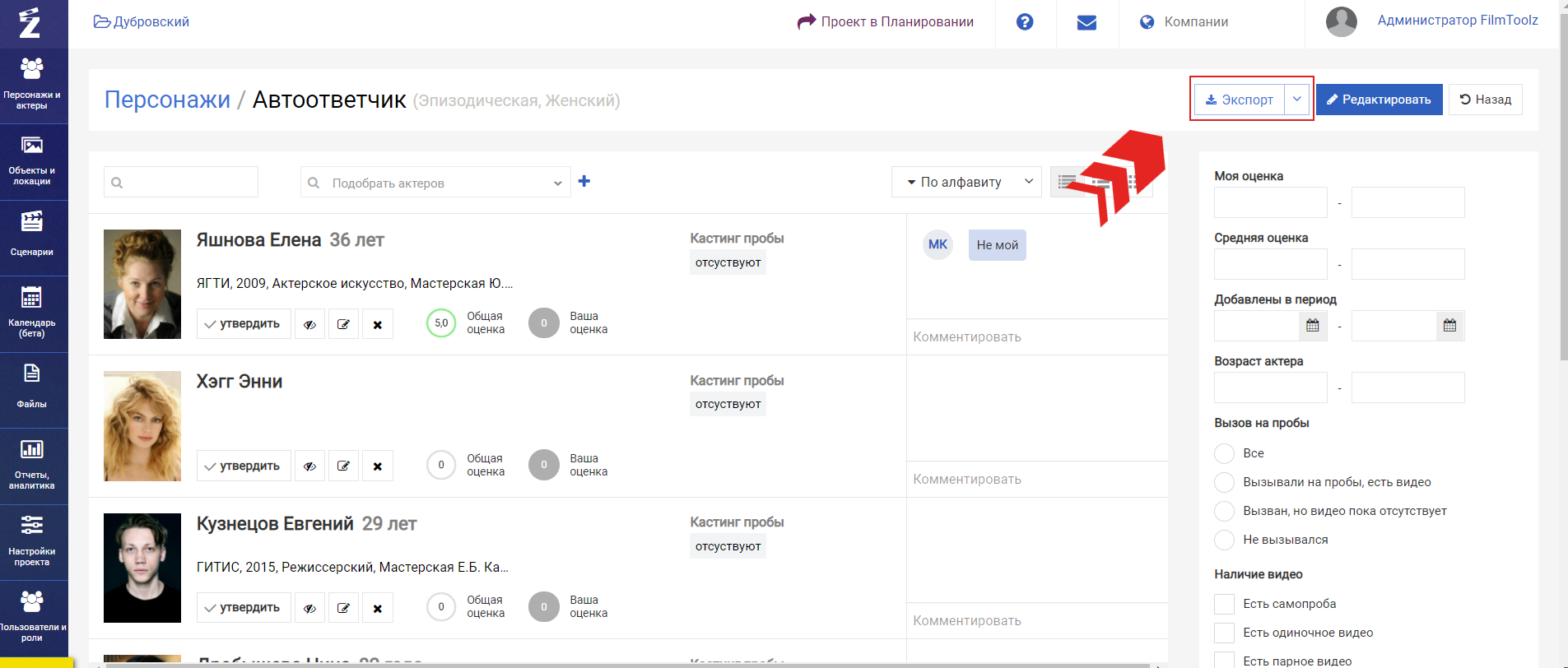Open Объекты и локации sidebar section
This screenshot has height=668, width=1568.
pyautogui.click(x=32, y=162)
